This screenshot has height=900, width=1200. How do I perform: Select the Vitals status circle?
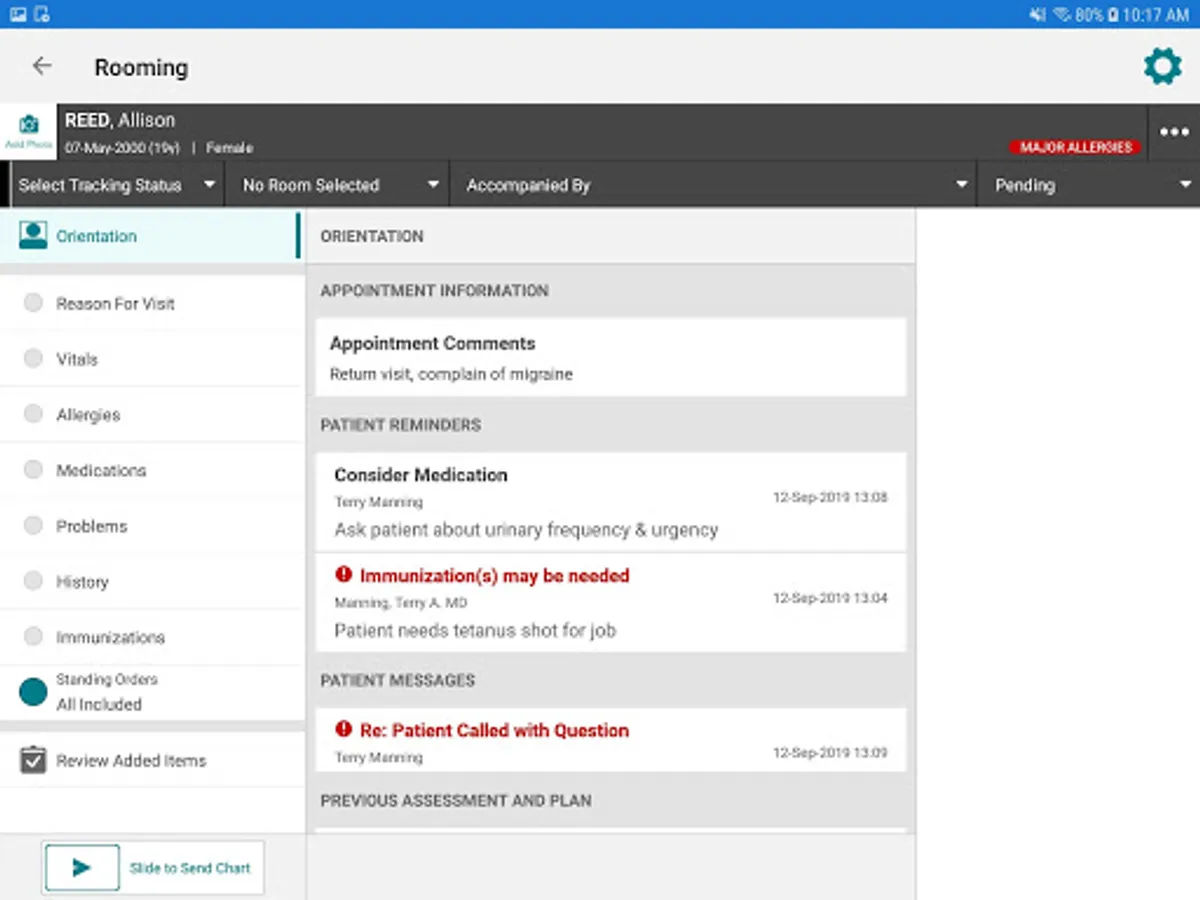[x=33, y=359]
